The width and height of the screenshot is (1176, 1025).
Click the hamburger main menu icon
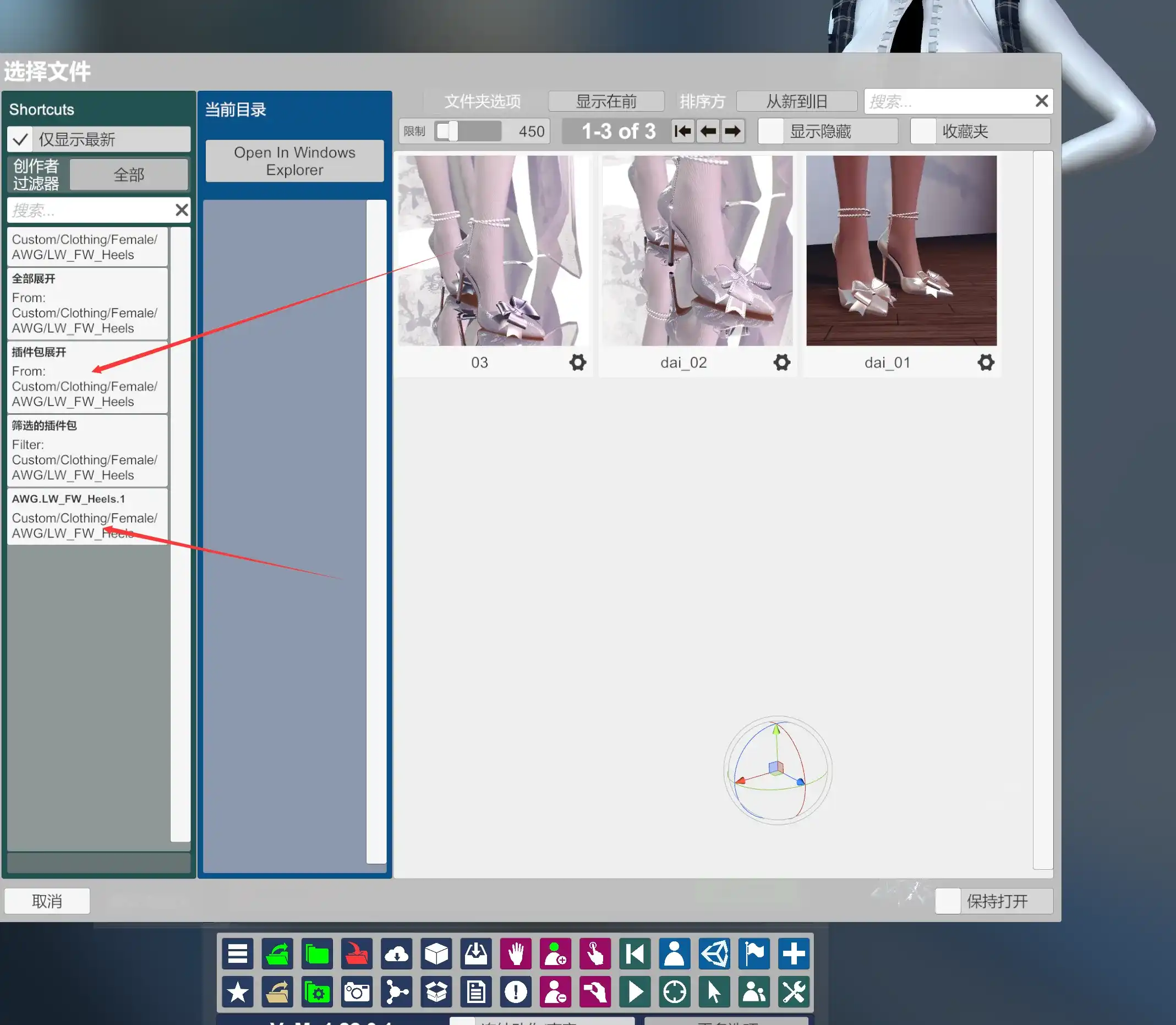click(237, 953)
